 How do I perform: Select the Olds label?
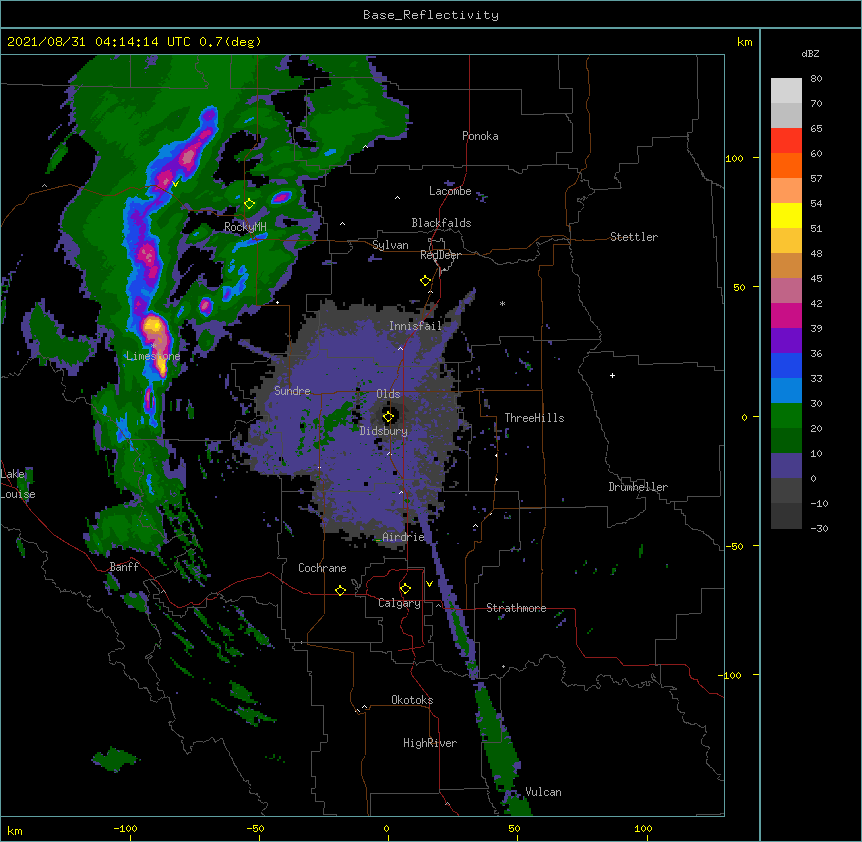pos(388,394)
